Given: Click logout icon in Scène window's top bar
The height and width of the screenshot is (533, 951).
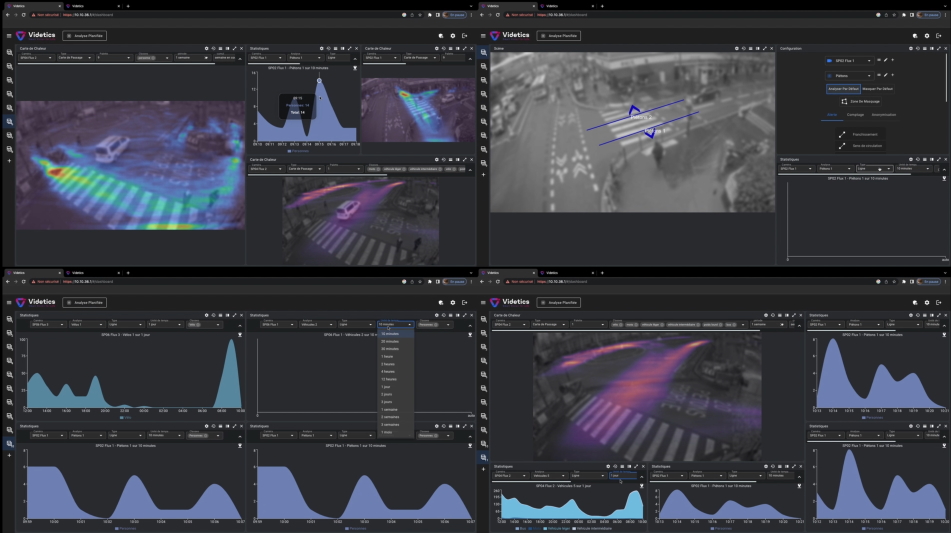Looking at the screenshot, I should tap(938, 36).
